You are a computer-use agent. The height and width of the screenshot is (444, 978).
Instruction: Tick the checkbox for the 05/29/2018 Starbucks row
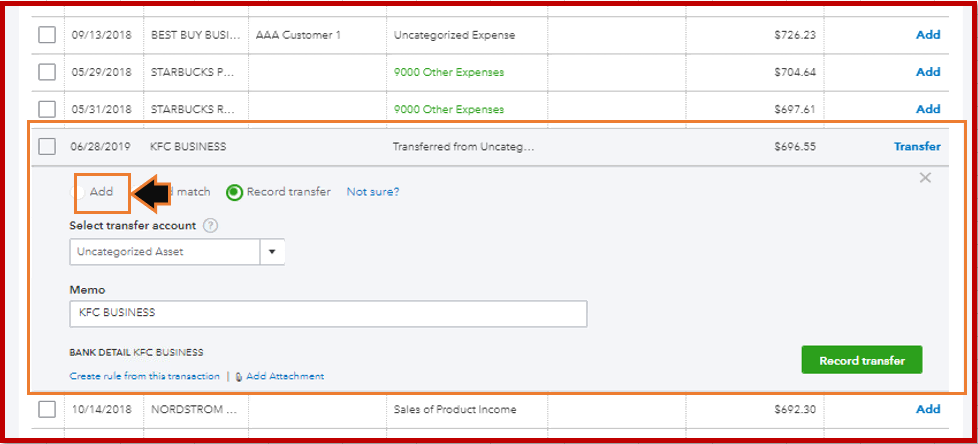tap(47, 72)
